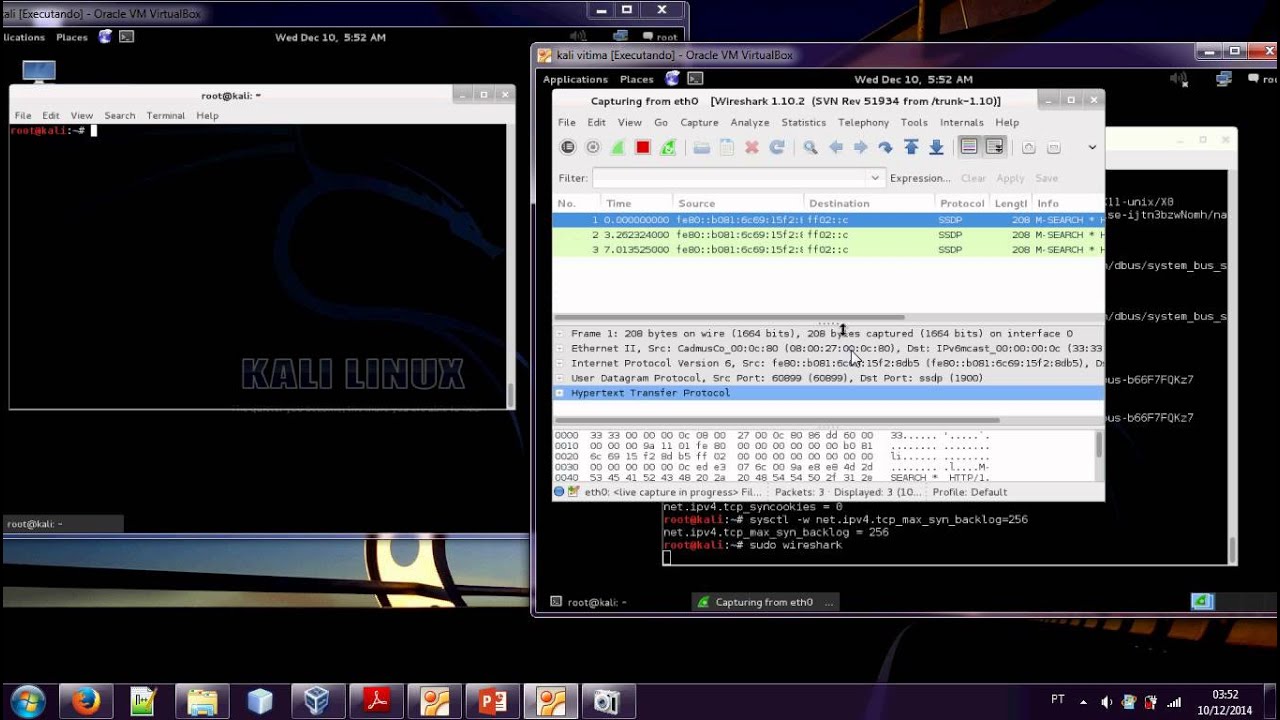
Task: Expand the Hypertext Transfer Protocol row
Action: coord(560,393)
